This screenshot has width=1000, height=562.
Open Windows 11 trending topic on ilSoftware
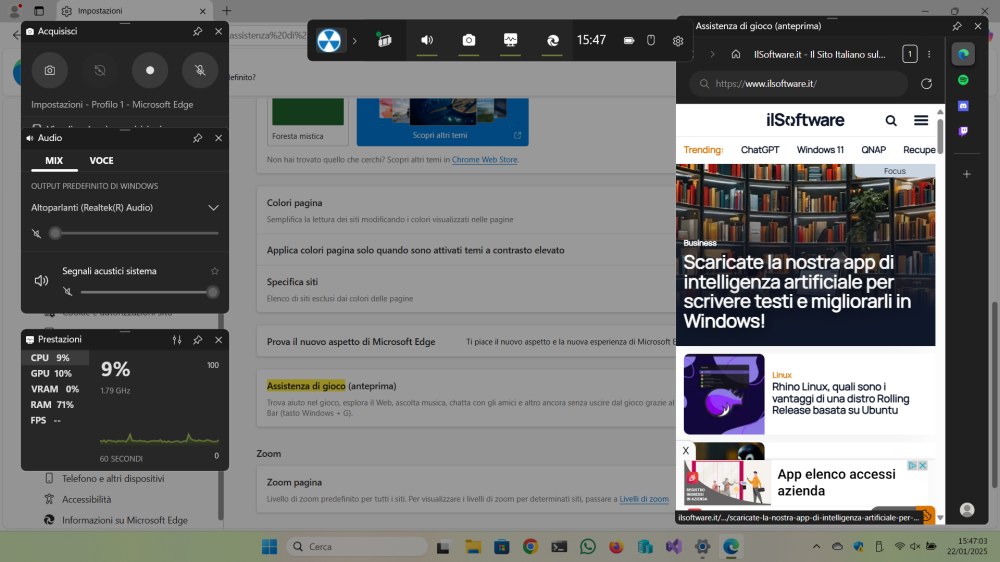tap(820, 150)
